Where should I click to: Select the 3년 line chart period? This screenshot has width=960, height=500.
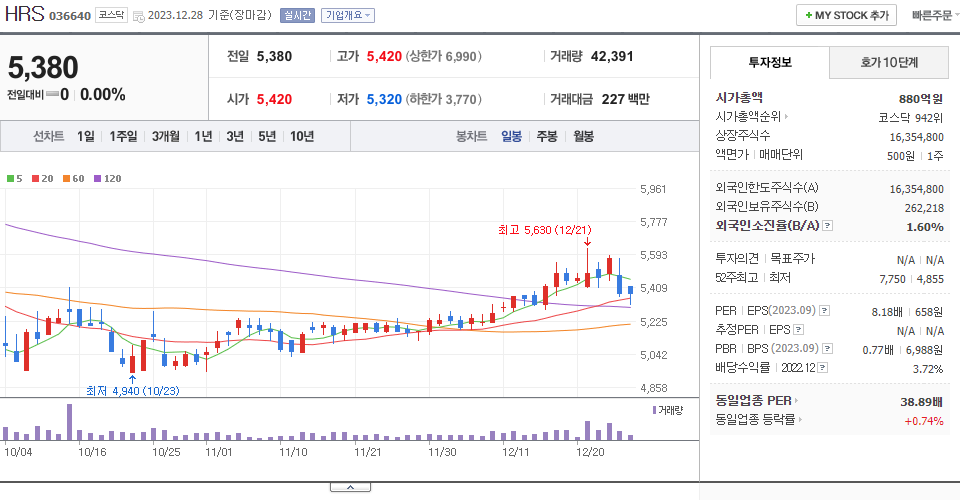click(x=235, y=136)
